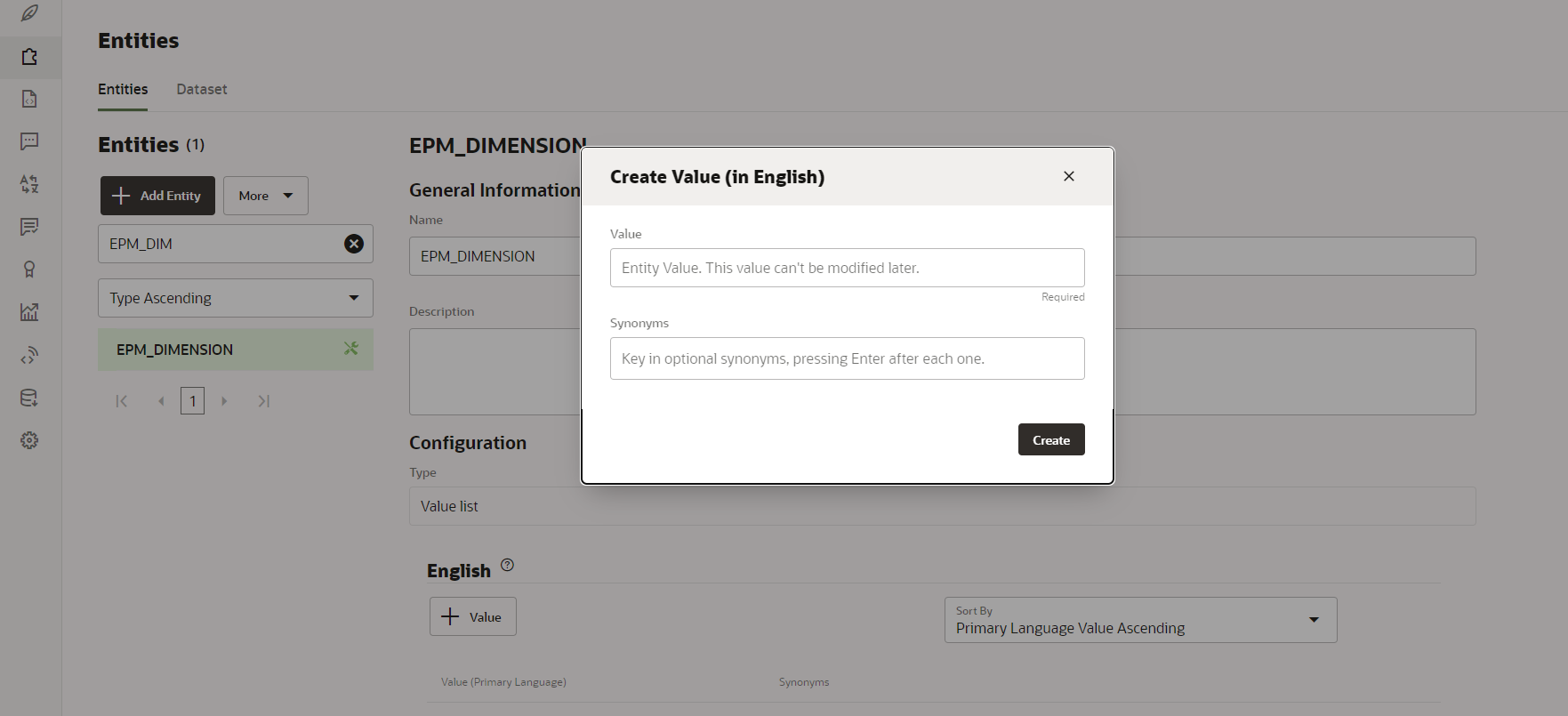Open the Sort By Primary Language dropdown
Viewport: 1568px width, 716px height.
pos(1140,620)
